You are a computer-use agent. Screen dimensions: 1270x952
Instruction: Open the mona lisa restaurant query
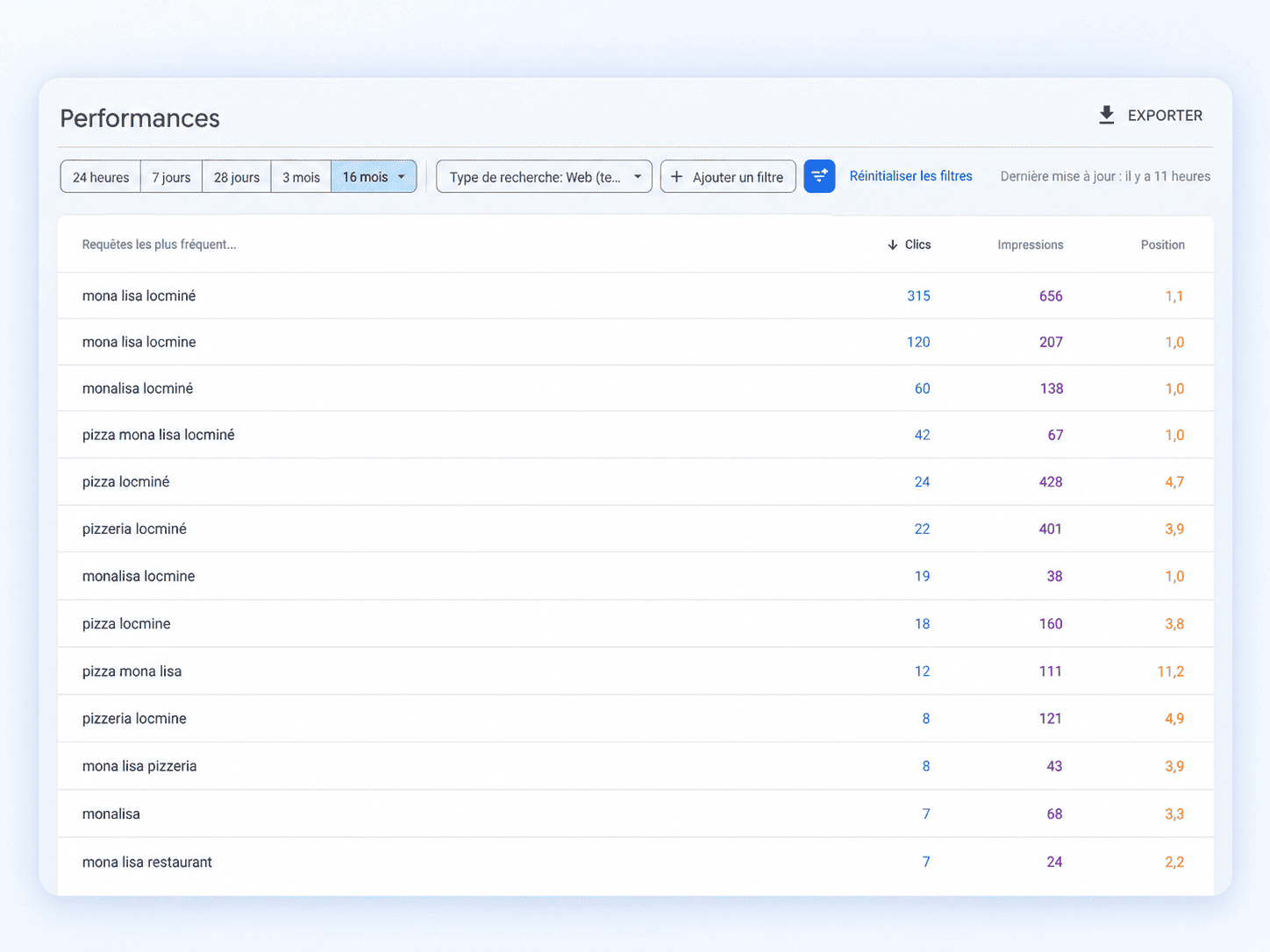[147, 863]
